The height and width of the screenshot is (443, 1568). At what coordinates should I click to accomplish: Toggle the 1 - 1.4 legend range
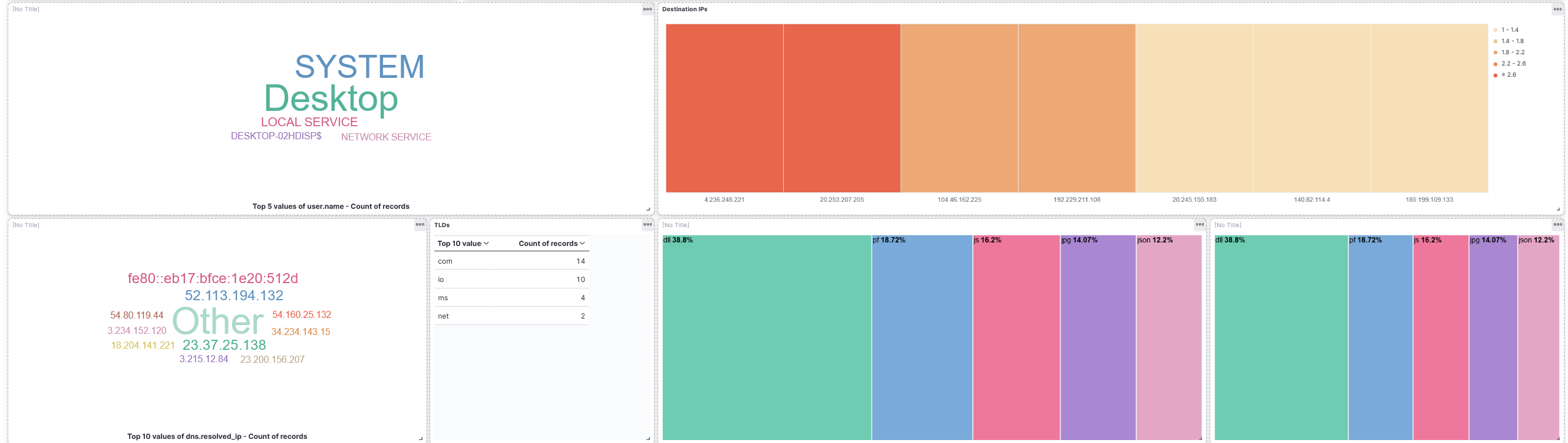tap(1510, 30)
